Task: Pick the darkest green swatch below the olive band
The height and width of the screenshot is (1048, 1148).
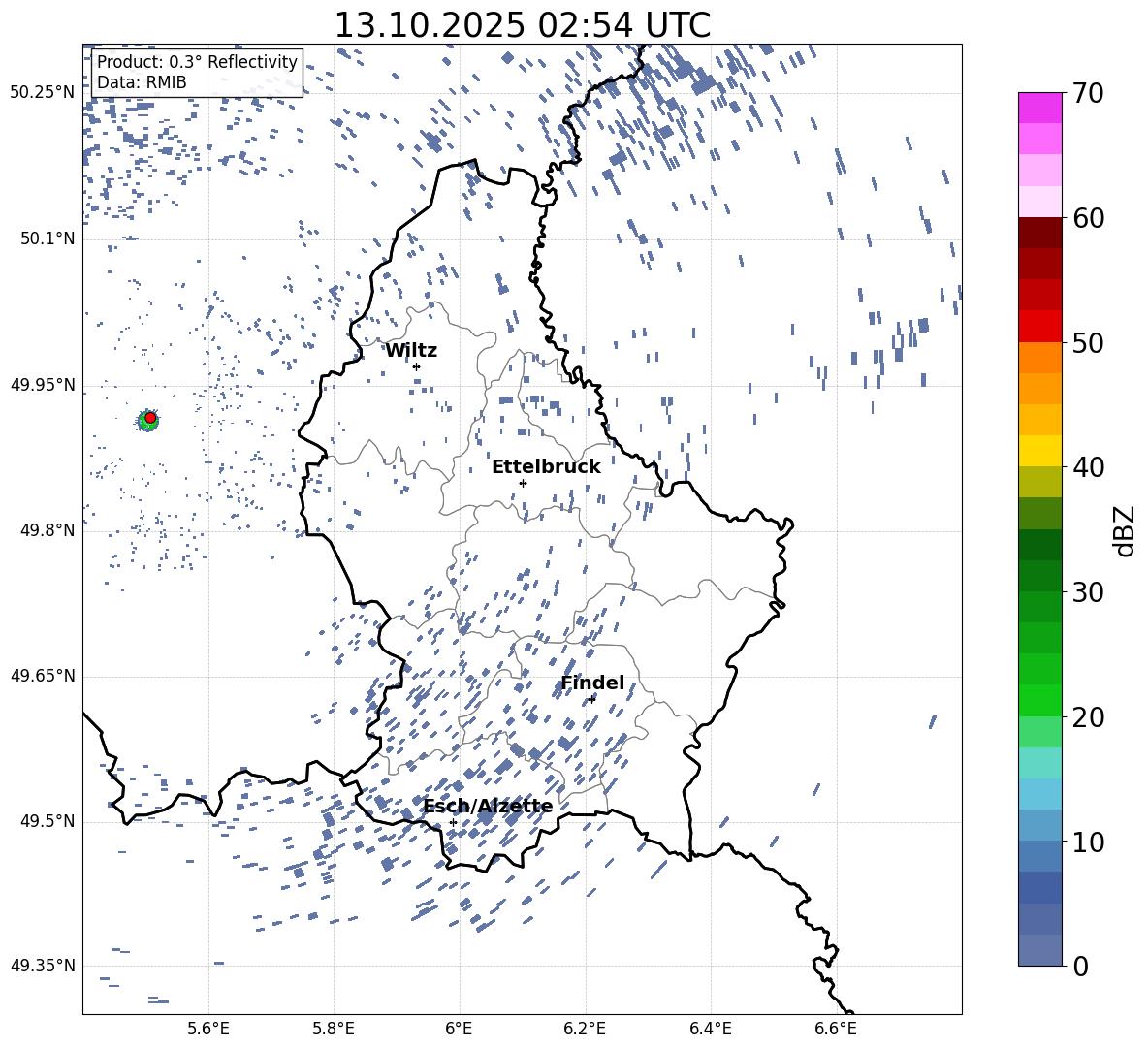Action: 1039,545
